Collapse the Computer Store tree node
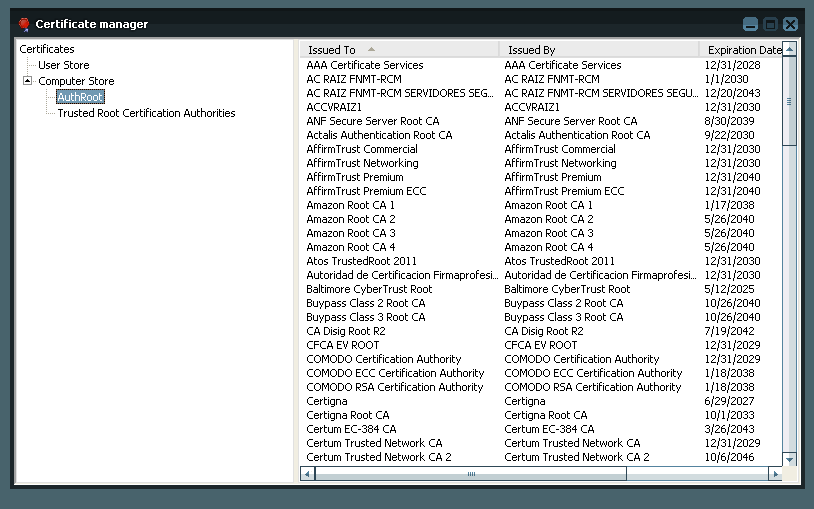Viewport: 814px width, 509px height. pyautogui.click(x=28, y=81)
